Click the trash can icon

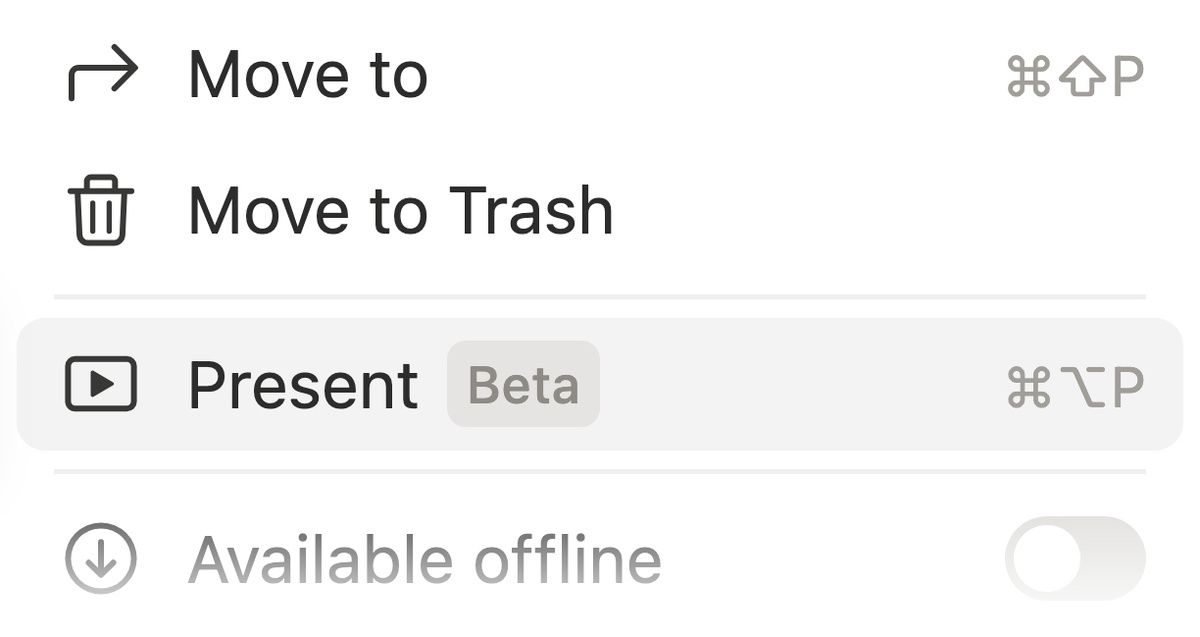100,211
